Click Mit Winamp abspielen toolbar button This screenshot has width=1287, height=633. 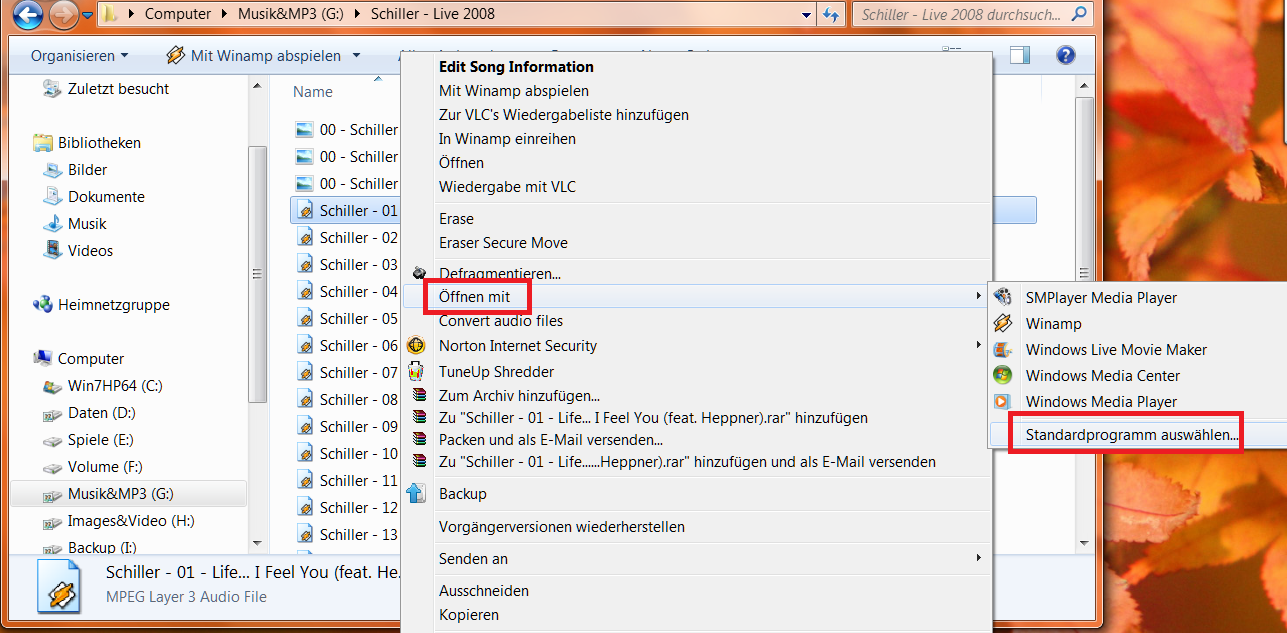coord(253,55)
